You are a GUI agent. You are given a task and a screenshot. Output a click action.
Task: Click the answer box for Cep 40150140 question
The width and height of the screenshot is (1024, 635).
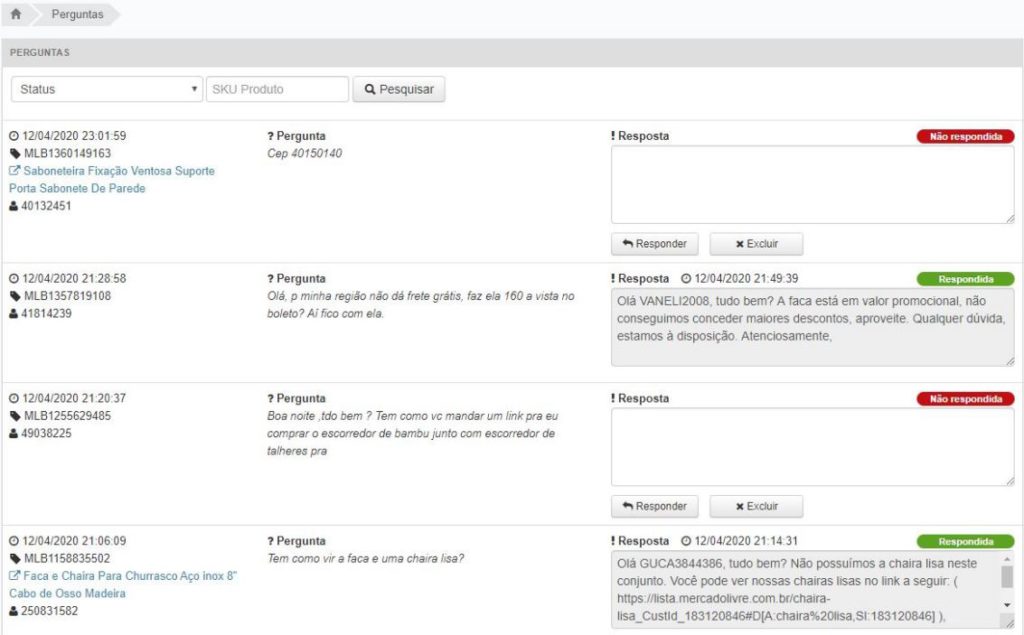[812, 184]
